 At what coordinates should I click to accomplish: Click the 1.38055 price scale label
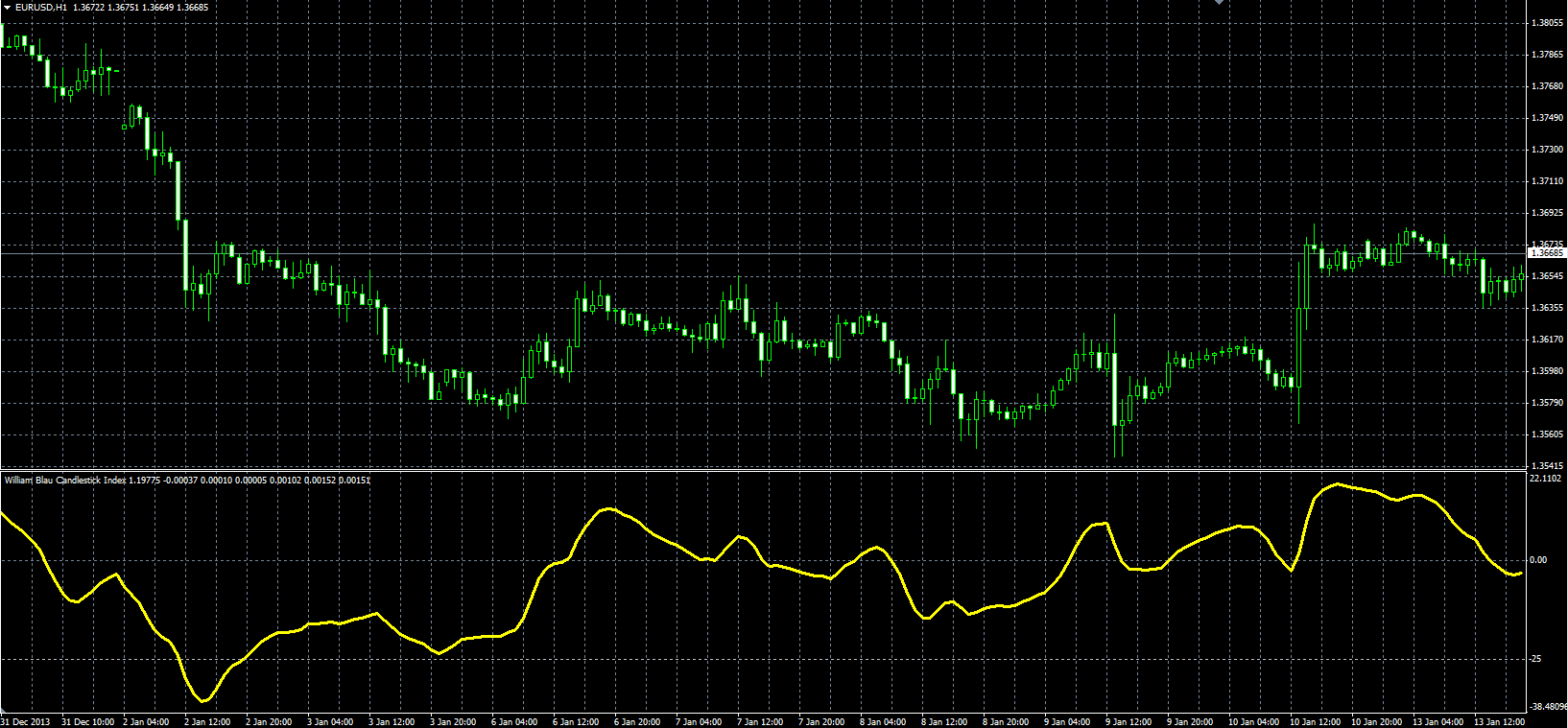(x=1547, y=23)
